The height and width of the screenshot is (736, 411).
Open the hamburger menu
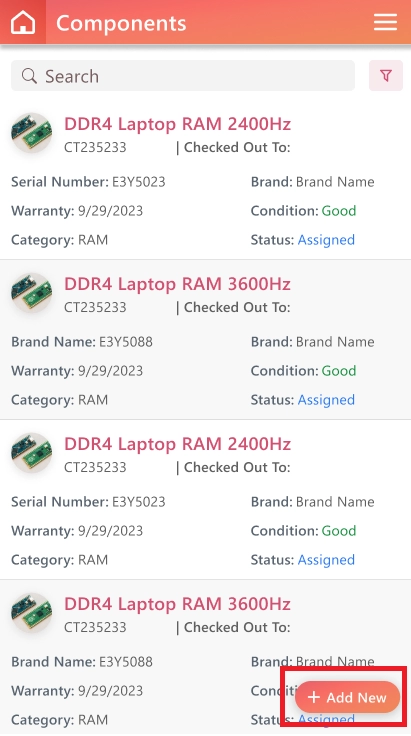385,22
